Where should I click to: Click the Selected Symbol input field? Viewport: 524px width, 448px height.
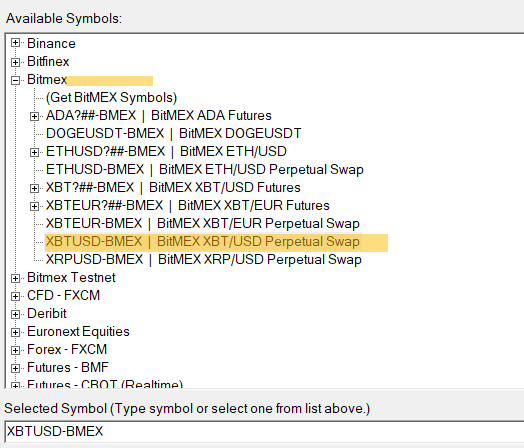click(264, 432)
